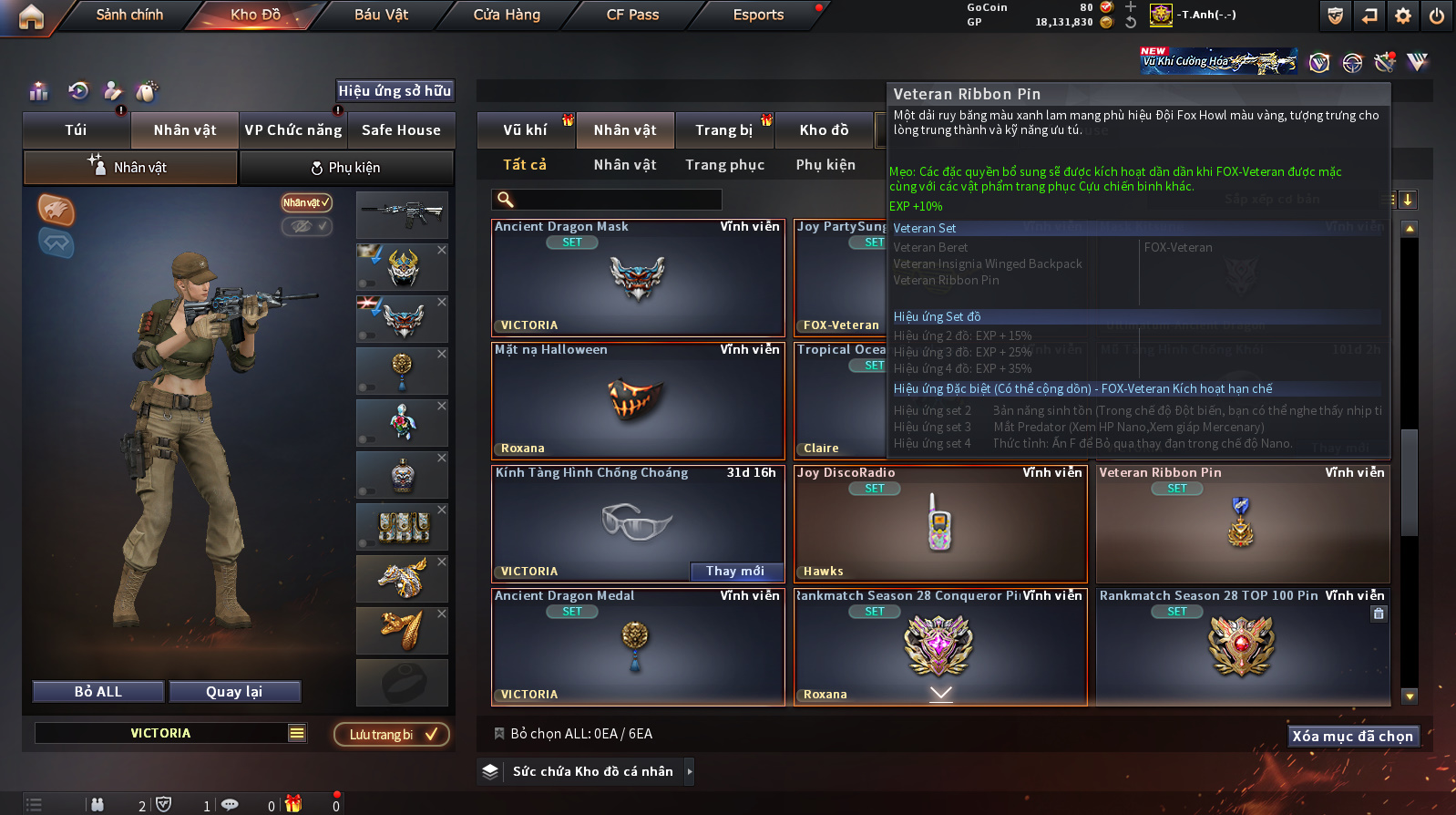Click the fox emblem icon above the character
Screen dimensions: 1456x815
56,210
